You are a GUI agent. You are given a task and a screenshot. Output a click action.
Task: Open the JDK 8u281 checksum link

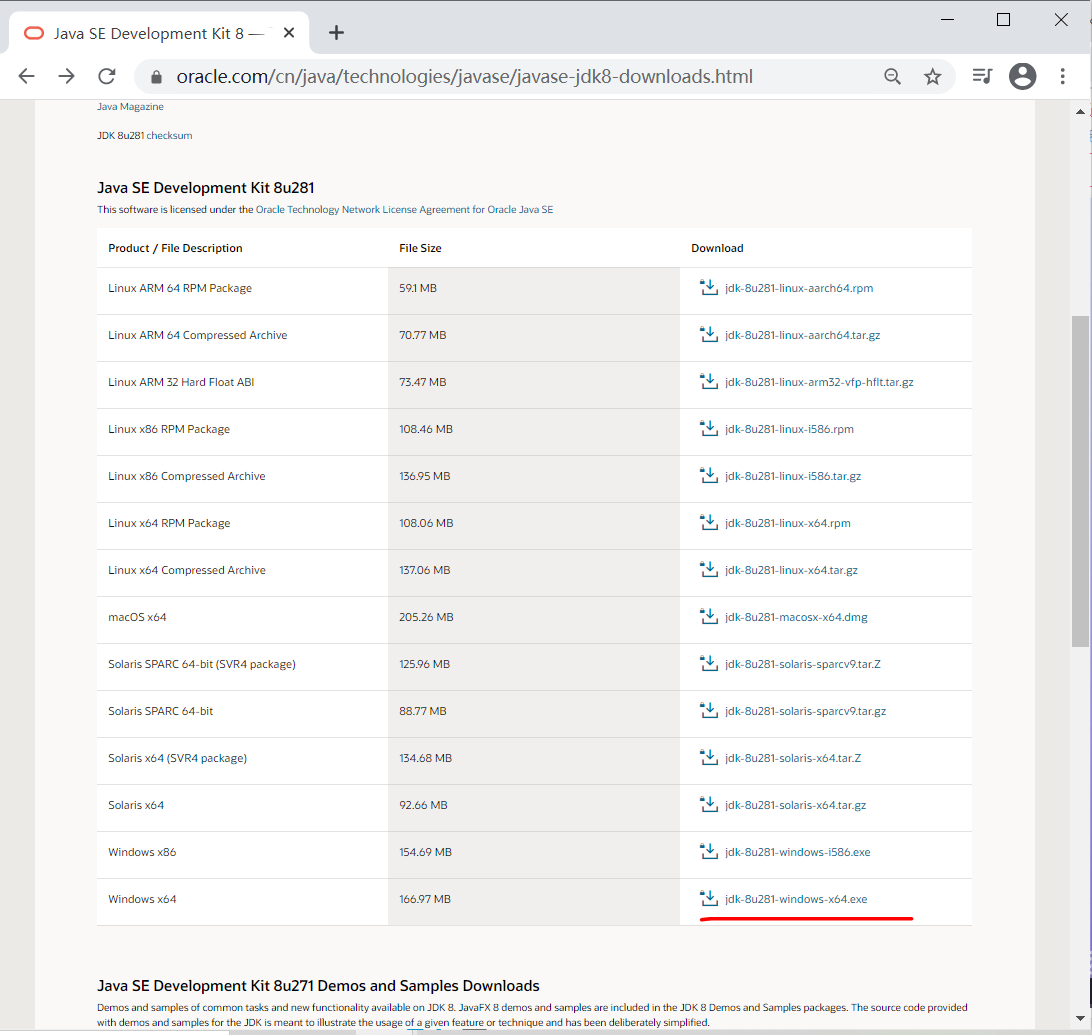[169, 135]
